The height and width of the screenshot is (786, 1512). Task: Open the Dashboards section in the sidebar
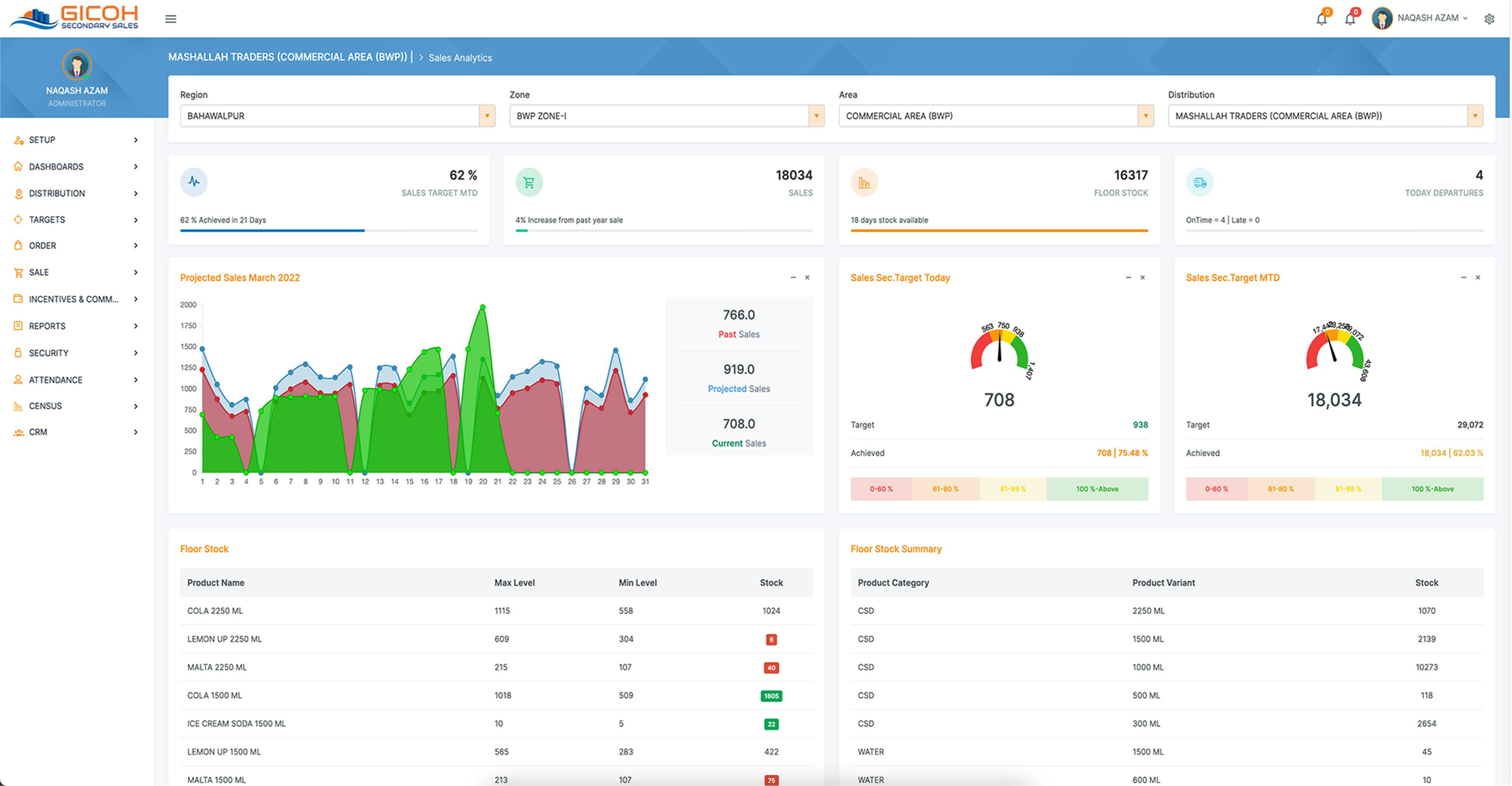pos(56,166)
